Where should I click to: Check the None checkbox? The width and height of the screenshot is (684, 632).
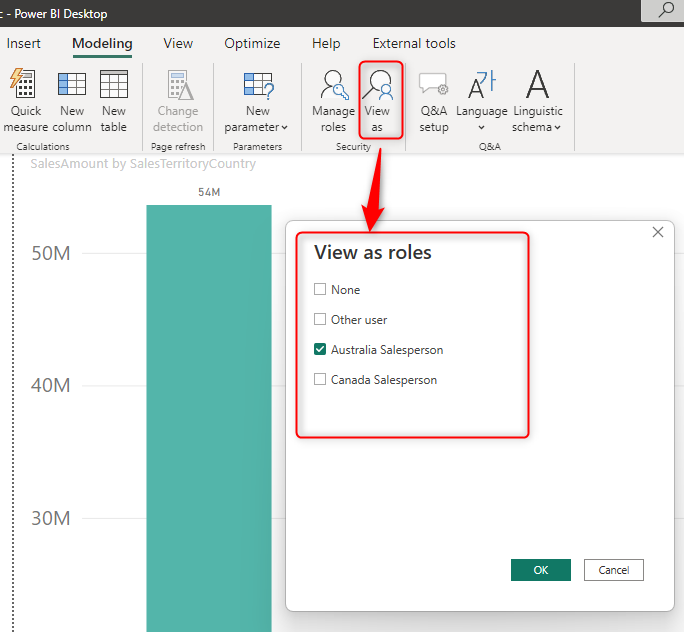[320, 290]
